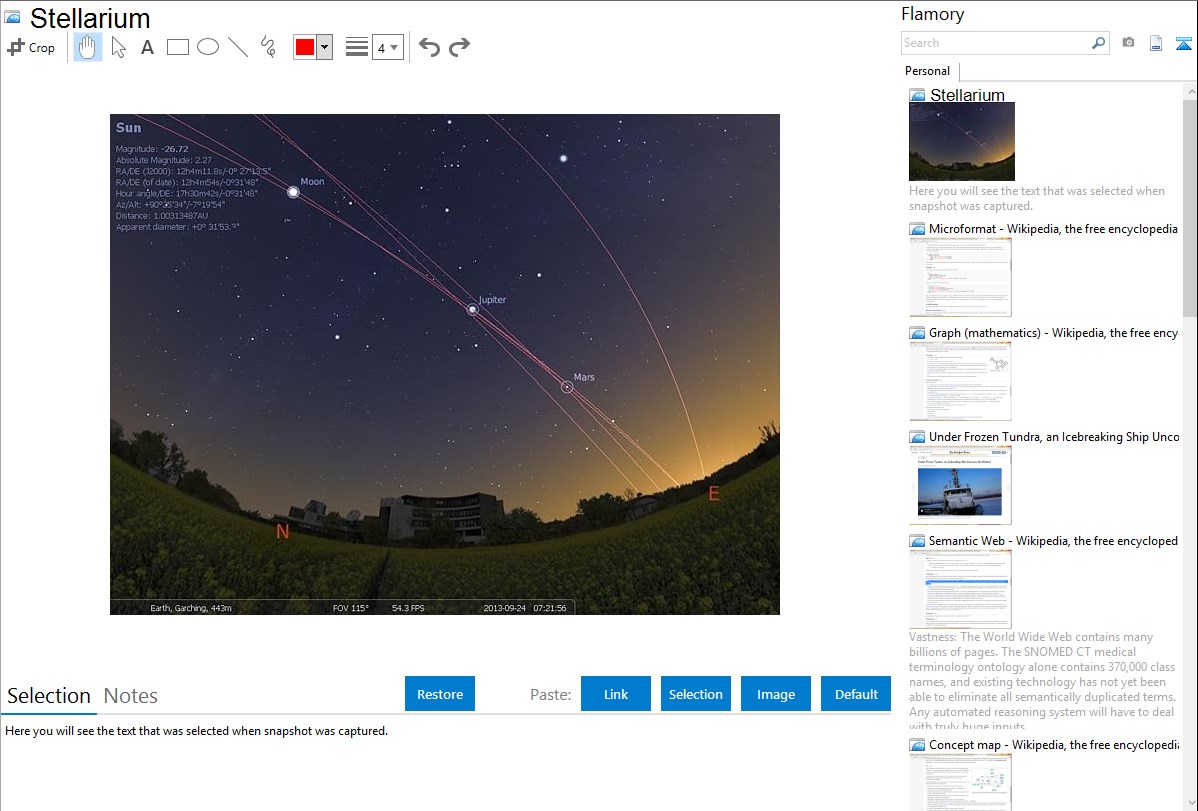Open the line width dropdown showing 4

pyautogui.click(x=388, y=47)
